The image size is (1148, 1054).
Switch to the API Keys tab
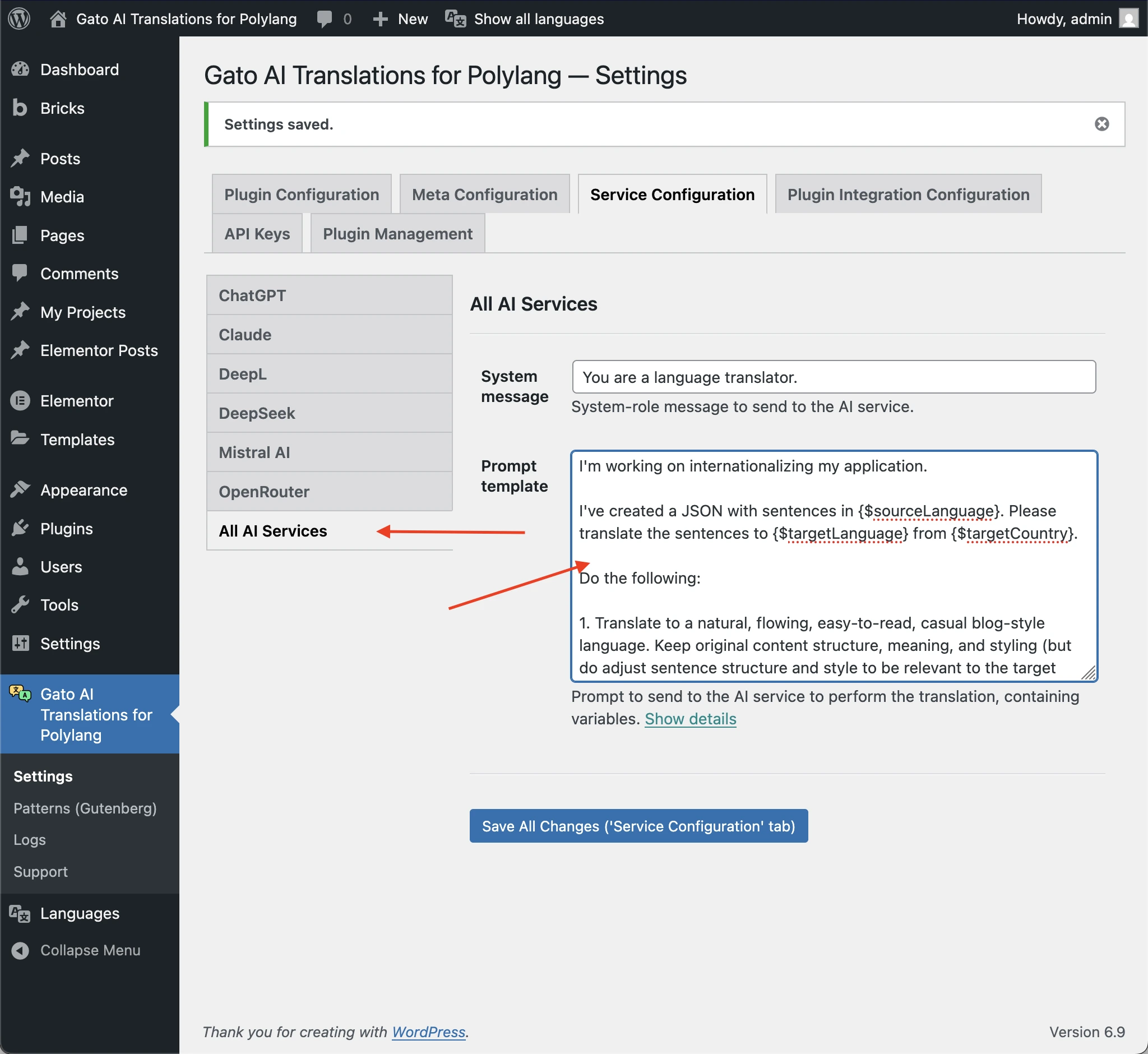[257, 233]
